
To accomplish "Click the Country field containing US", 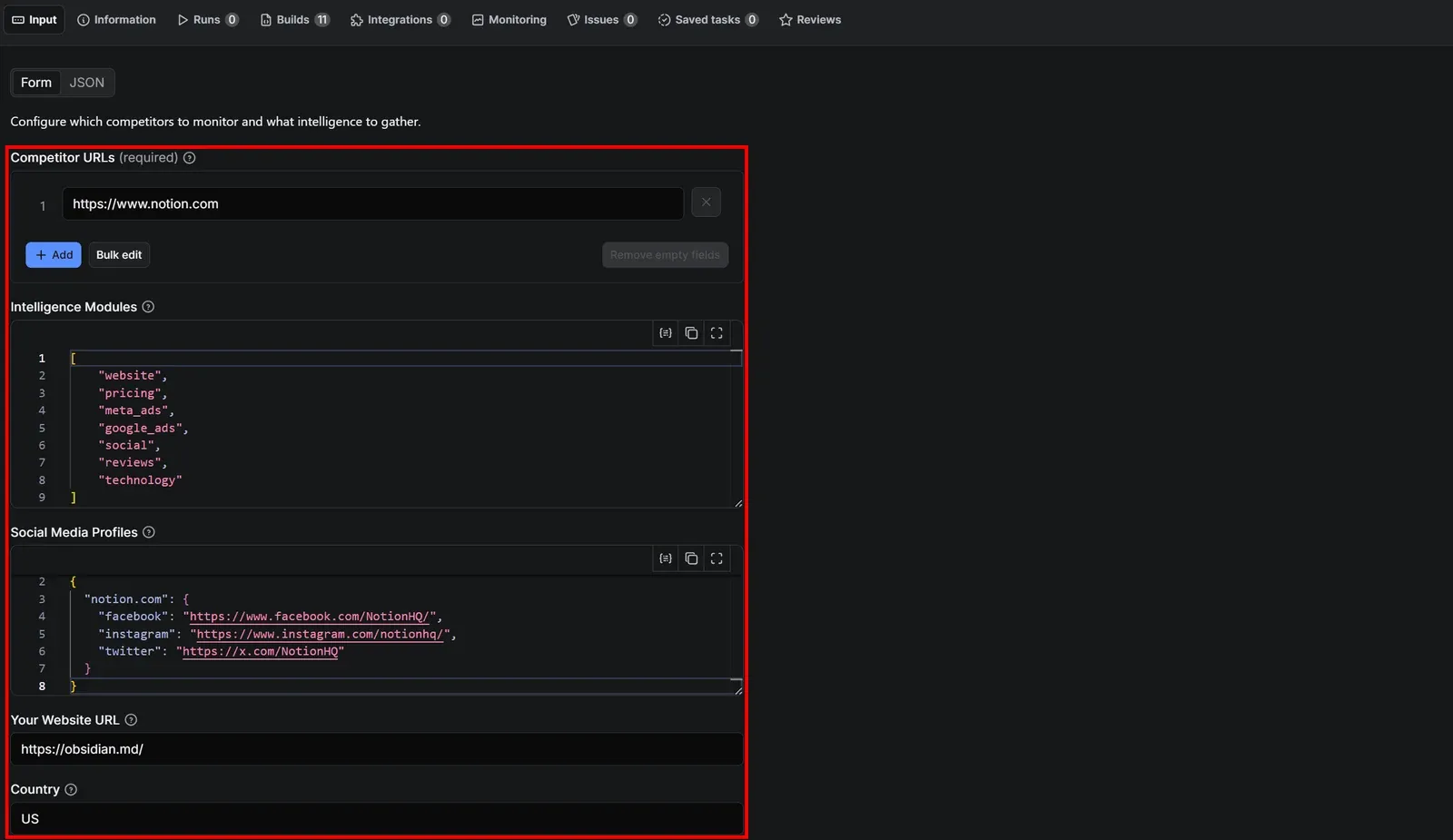I will [377, 819].
